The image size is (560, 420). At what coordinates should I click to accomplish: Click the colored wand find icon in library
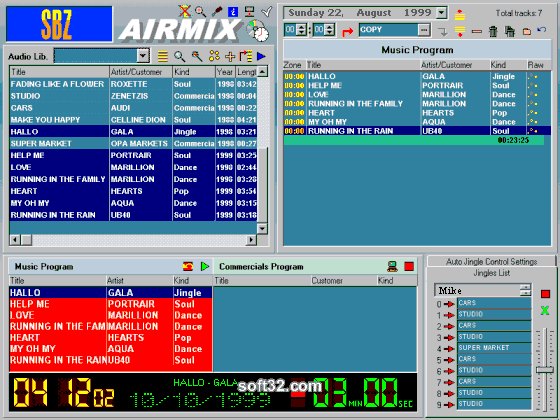pyautogui.click(x=197, y=56)
